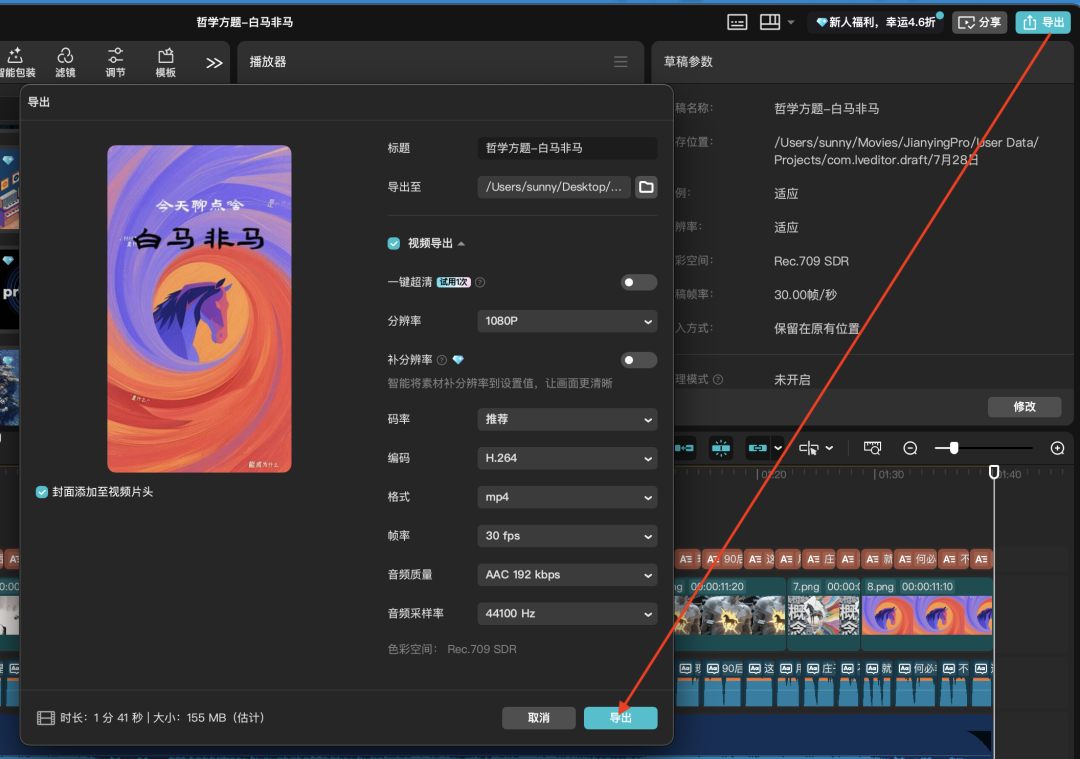This screenshot has height=759, width=1080.
Task: Adjust the timeline zoom slider
Action: pyautogui.click(x=955, y=447)
